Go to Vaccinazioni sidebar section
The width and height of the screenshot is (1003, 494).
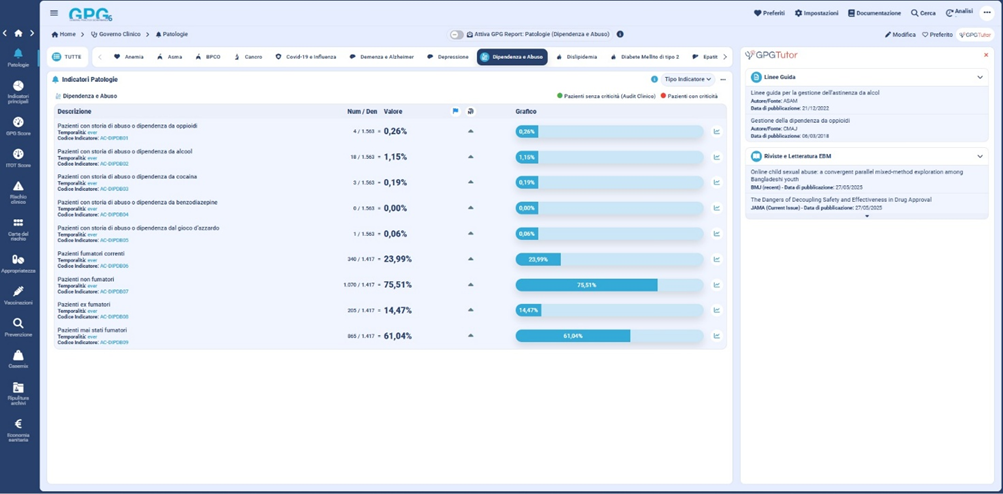point(18,295)
